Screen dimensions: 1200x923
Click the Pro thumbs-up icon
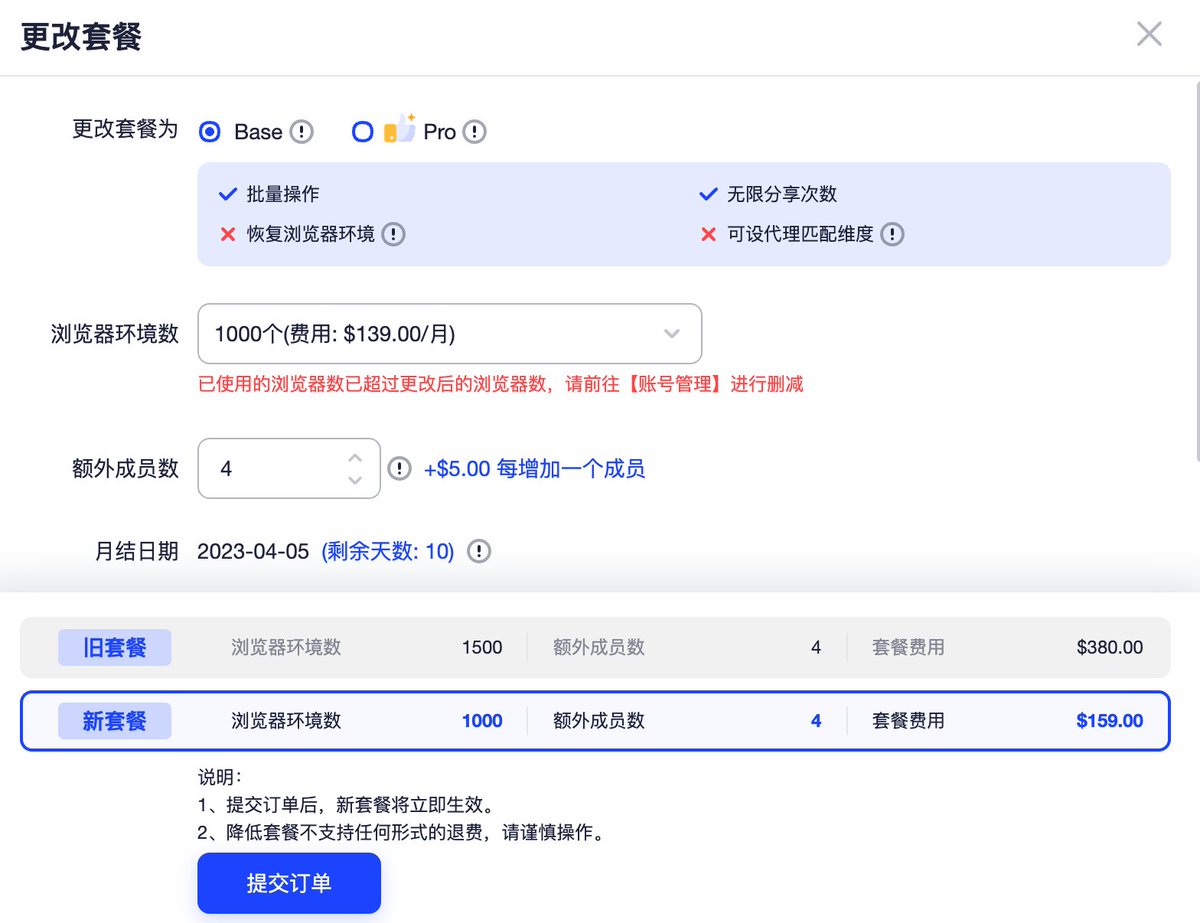399,129
